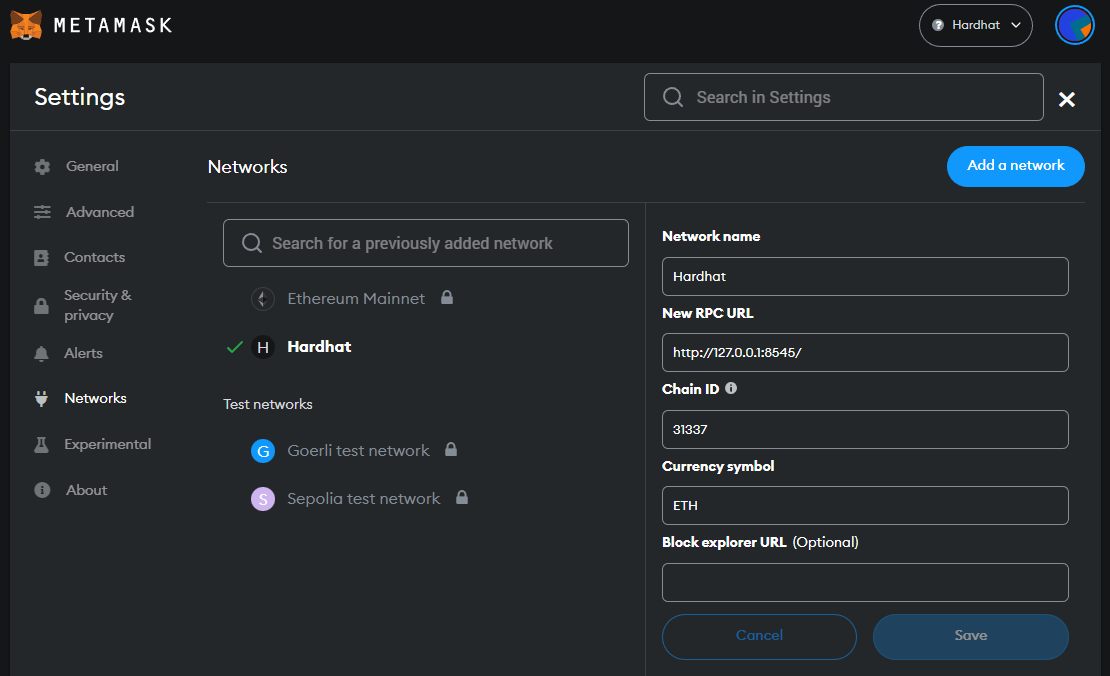Focus the previously added network search field
This screenshot has width=1110, height=676.
(425, 243)
